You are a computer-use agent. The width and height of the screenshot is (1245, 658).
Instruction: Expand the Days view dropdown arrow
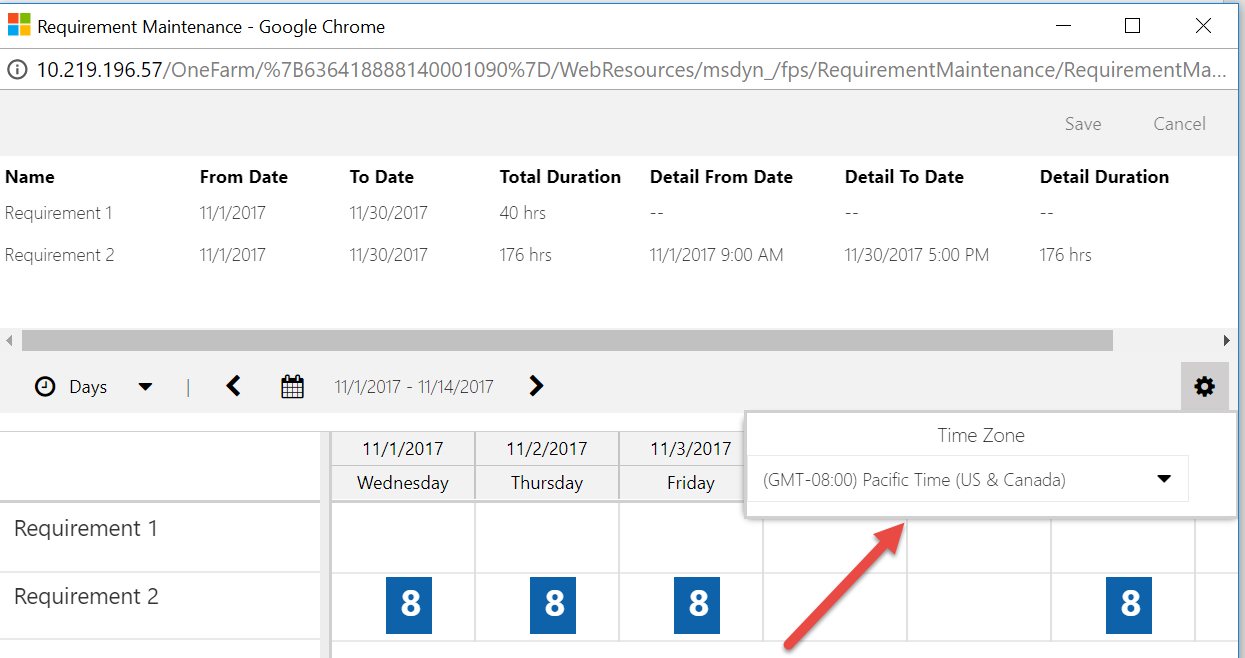coord(145,387)
